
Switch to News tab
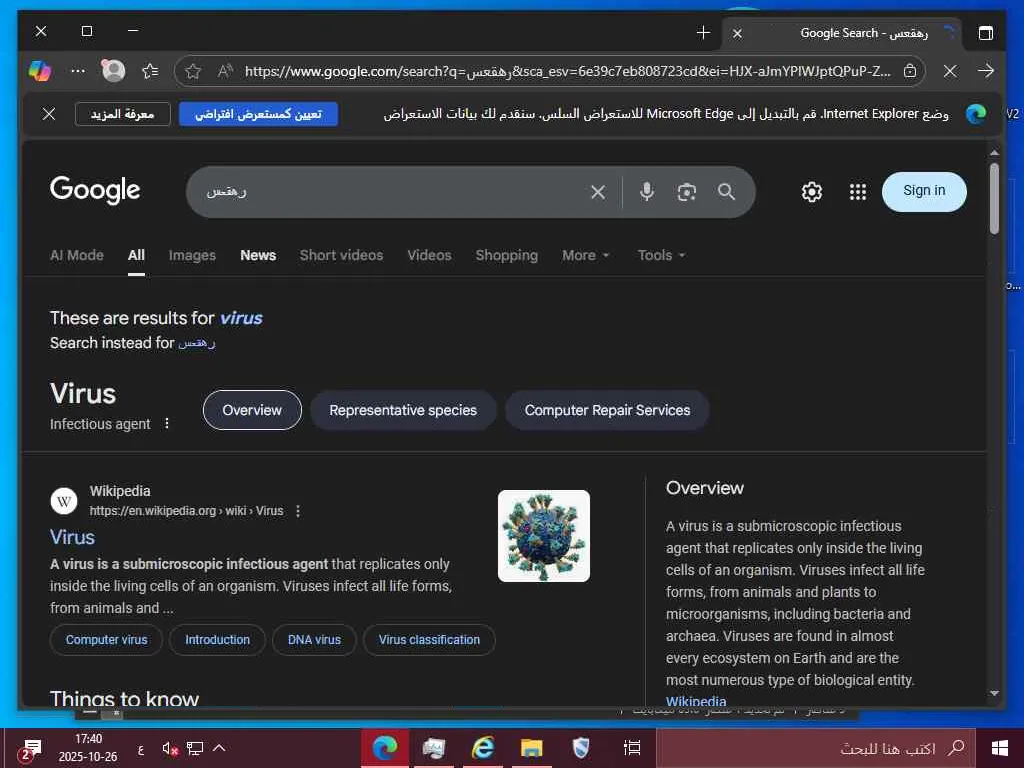pyautogui.click(x=258, y=255)
